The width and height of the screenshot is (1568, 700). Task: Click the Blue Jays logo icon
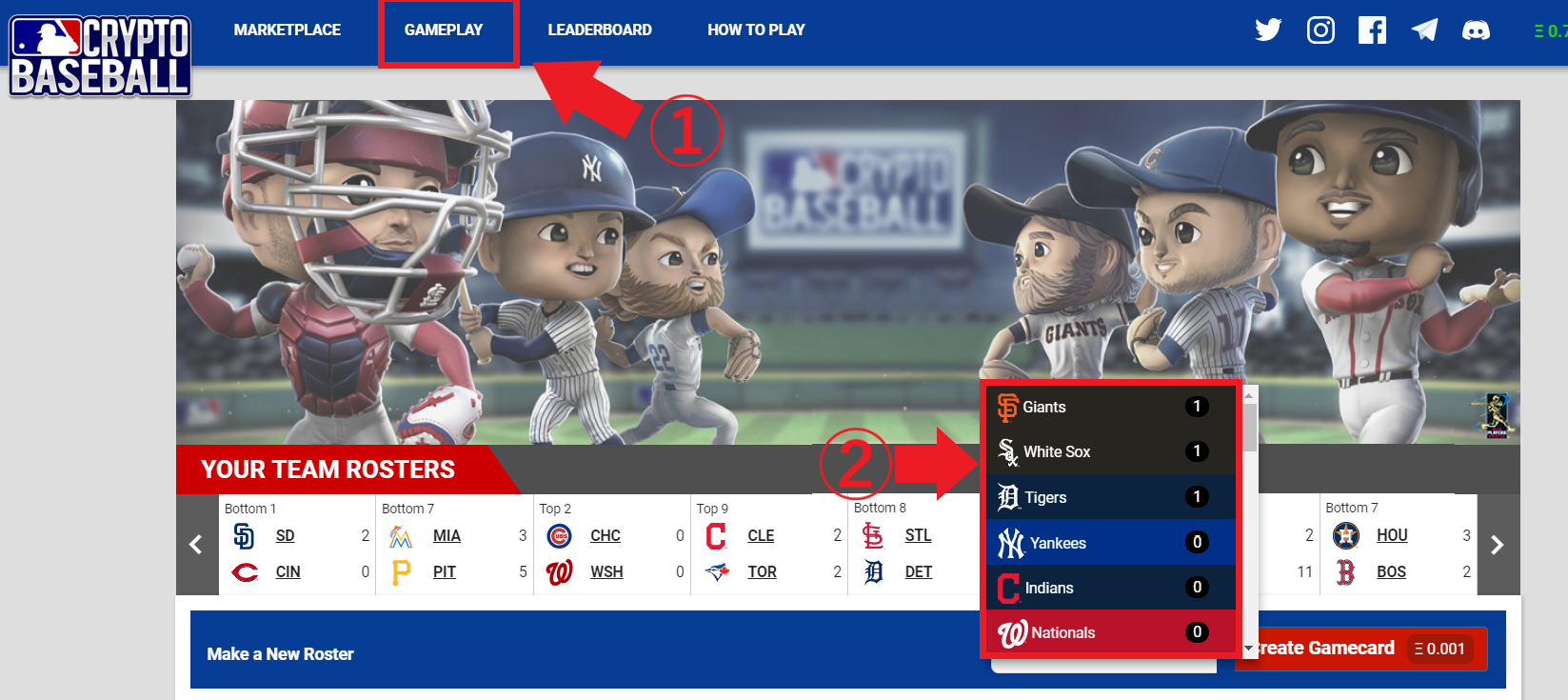click(716, 572)
